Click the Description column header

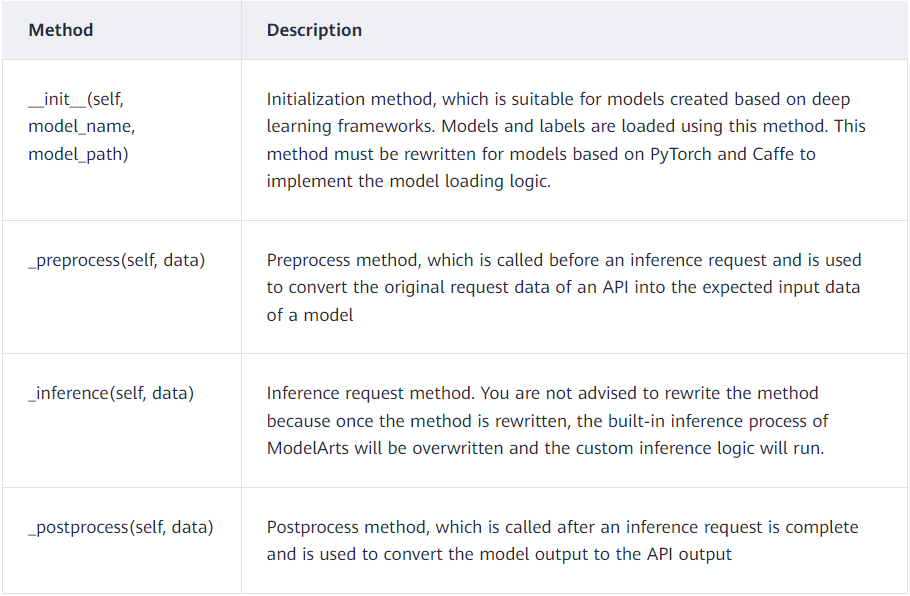coord(314,30)
